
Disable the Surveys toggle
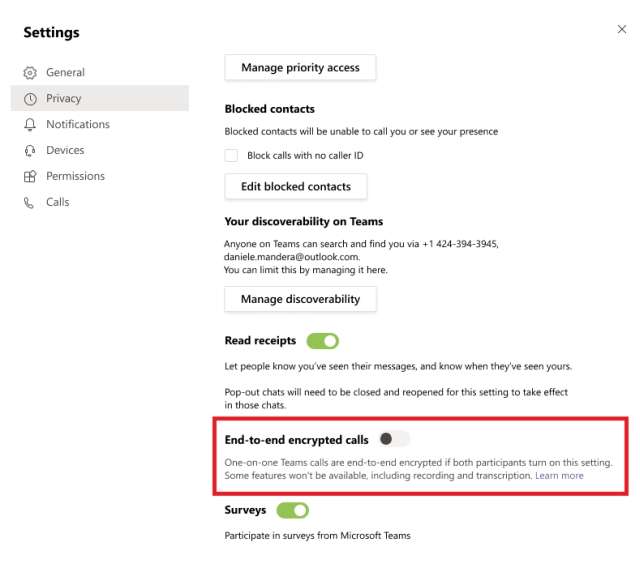[293, 511]
